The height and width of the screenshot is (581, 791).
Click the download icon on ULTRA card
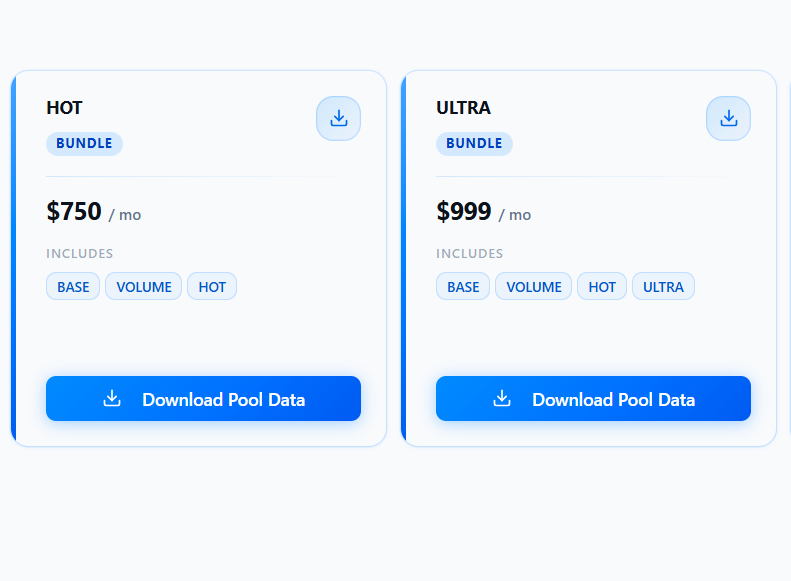tap(728, 119)
